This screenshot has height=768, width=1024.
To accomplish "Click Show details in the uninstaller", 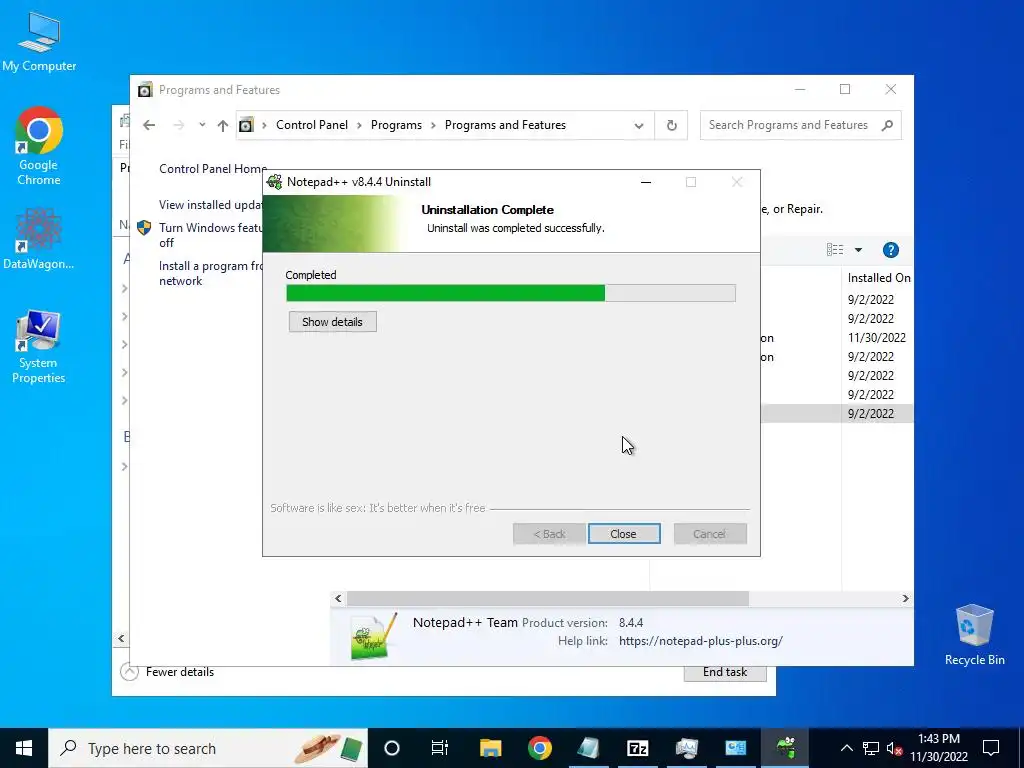I will 332,322.
